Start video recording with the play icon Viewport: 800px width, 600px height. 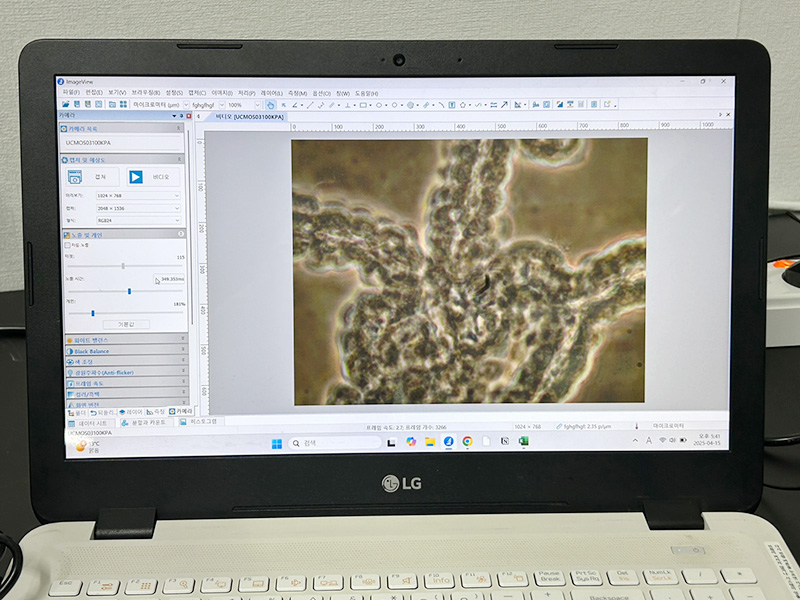(136, 177)
